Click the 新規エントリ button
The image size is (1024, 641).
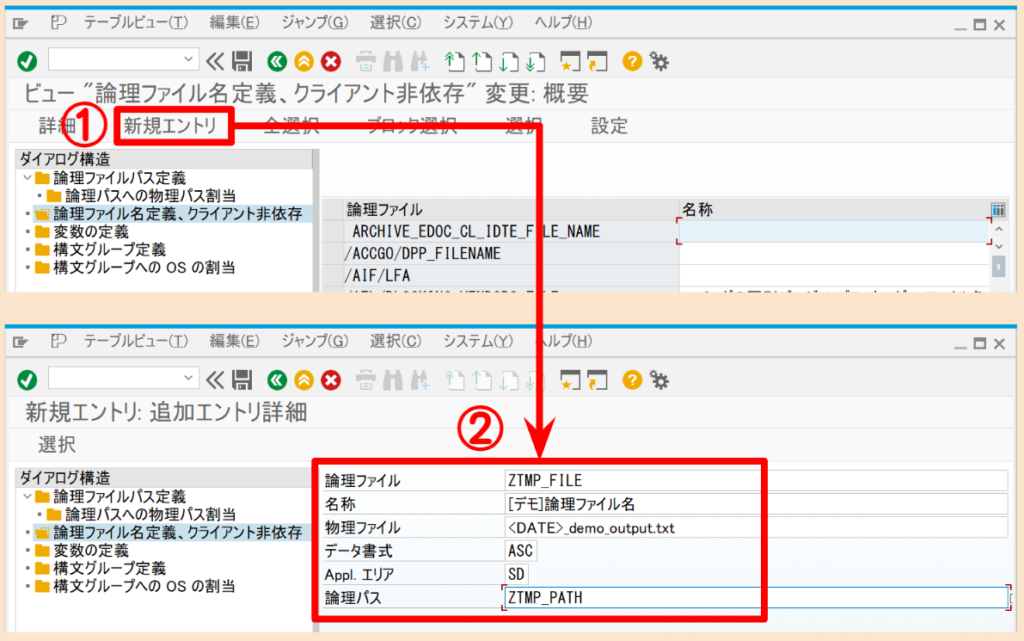pos(173,126)
